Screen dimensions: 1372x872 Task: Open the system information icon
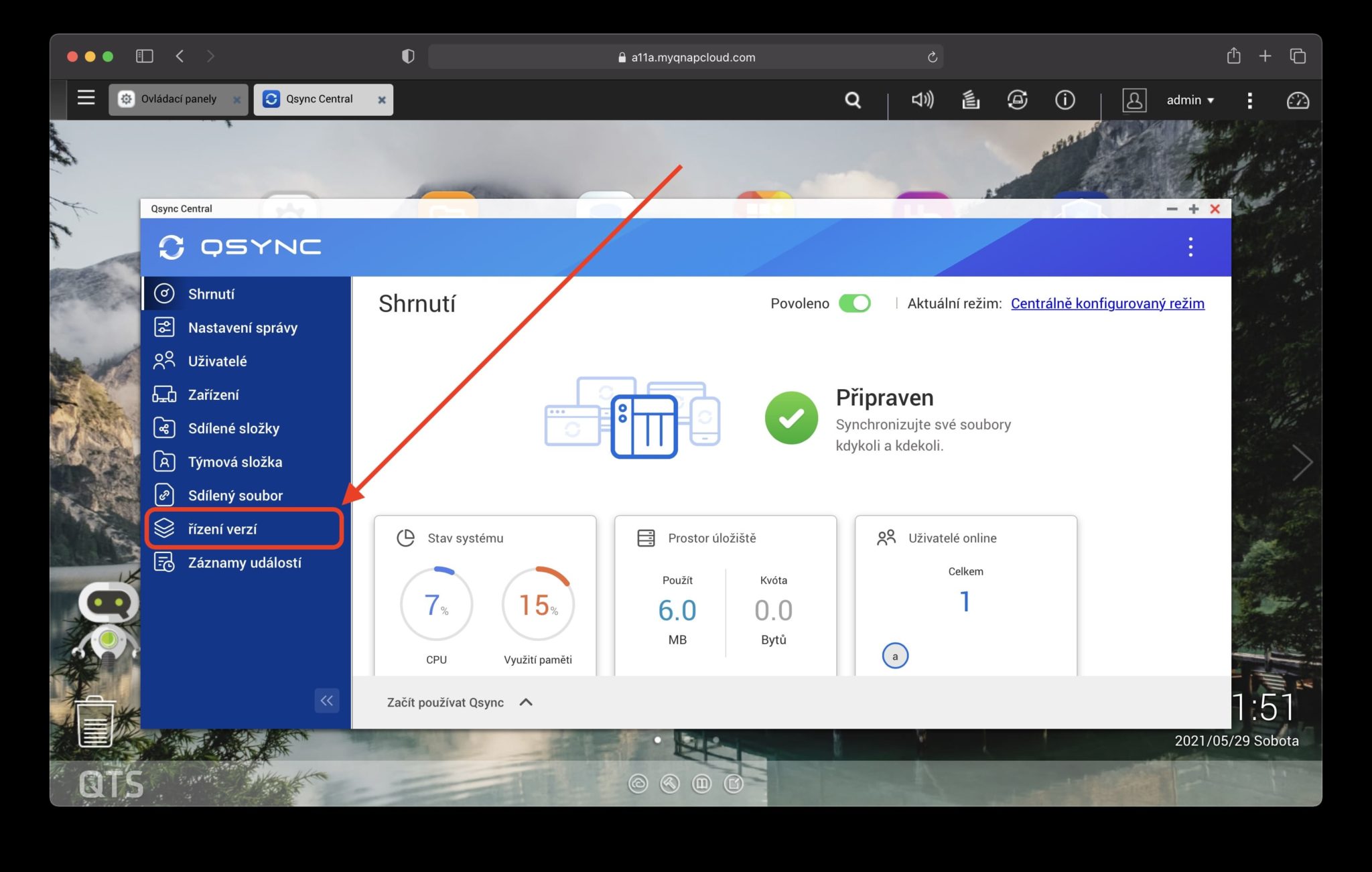point(1065,100)
